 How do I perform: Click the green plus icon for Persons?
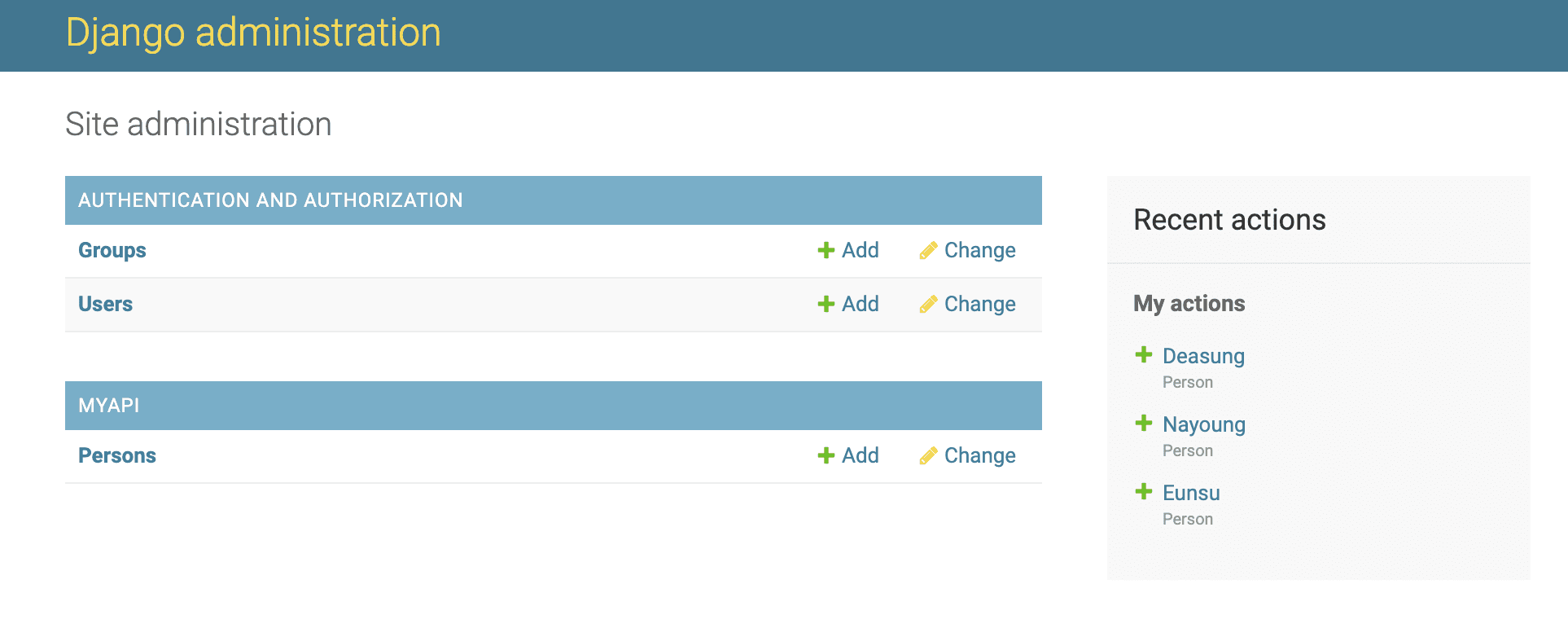click(x=826, y=455)
